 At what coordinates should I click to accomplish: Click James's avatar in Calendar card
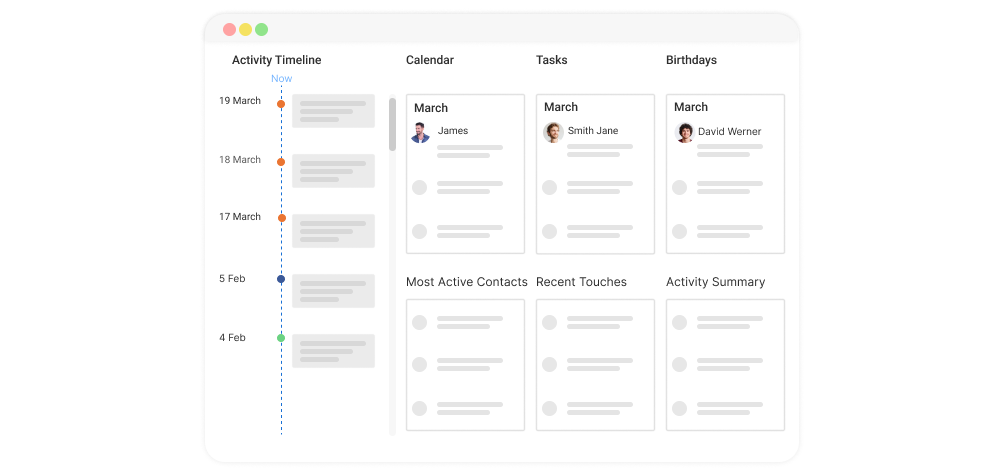click(x=420, y=132)
